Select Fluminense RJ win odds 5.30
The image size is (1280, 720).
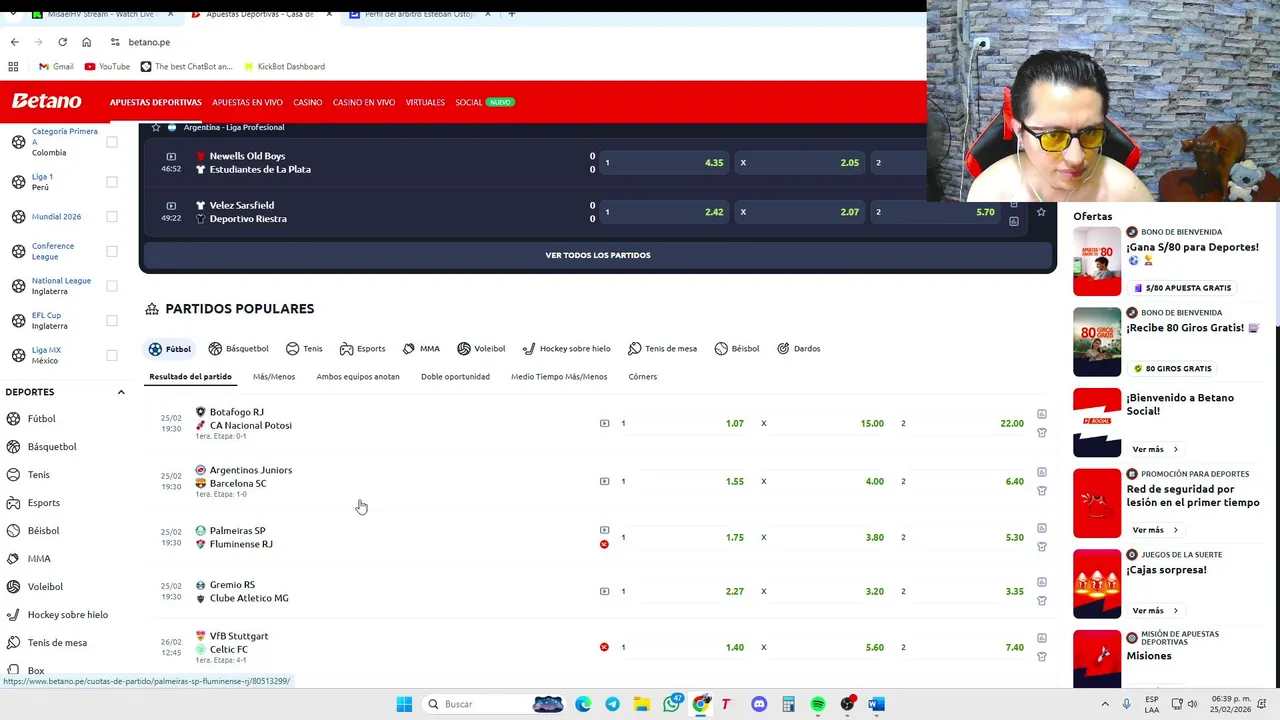pyautogui.click(x=962, y=537)
